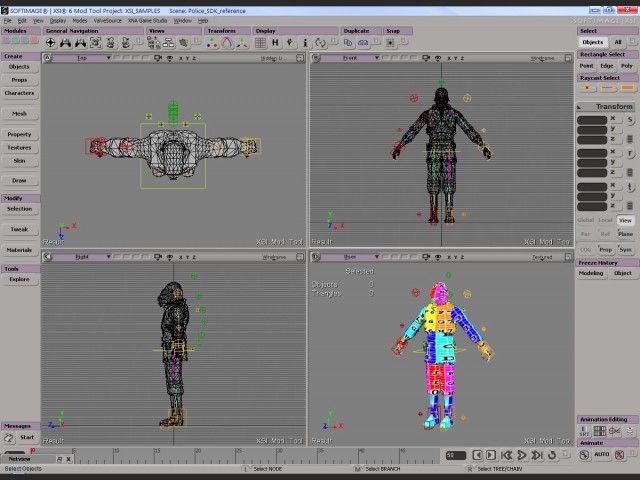The height and width of the screenshot is (480, 640).
Task: Play the animation forward
Action: click(521, 455)
